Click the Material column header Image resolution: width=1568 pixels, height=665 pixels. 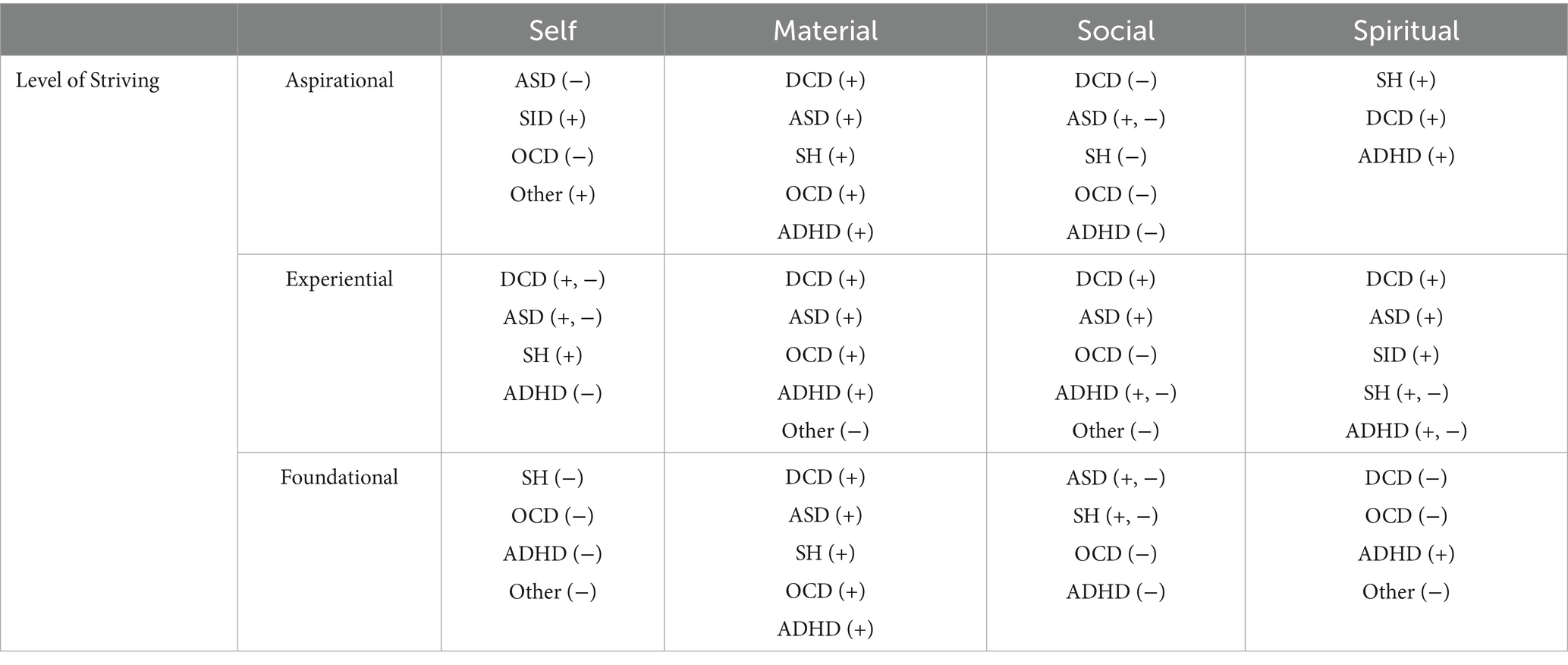tap(825, 30)
